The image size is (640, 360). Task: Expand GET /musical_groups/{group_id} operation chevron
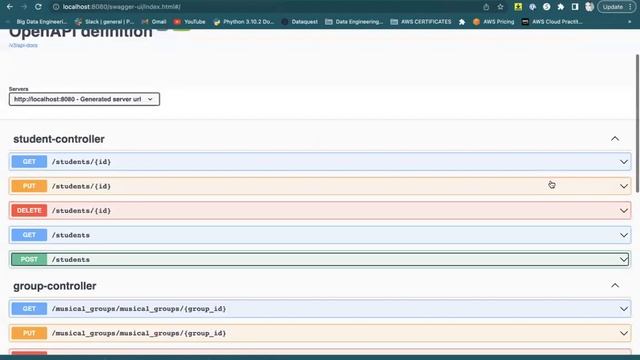(x=624, y=309)
